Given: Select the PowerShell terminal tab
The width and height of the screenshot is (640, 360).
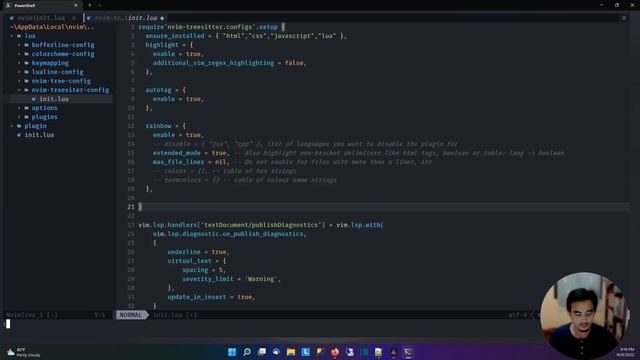Looking at the screenshot, I should pos(41,5).
